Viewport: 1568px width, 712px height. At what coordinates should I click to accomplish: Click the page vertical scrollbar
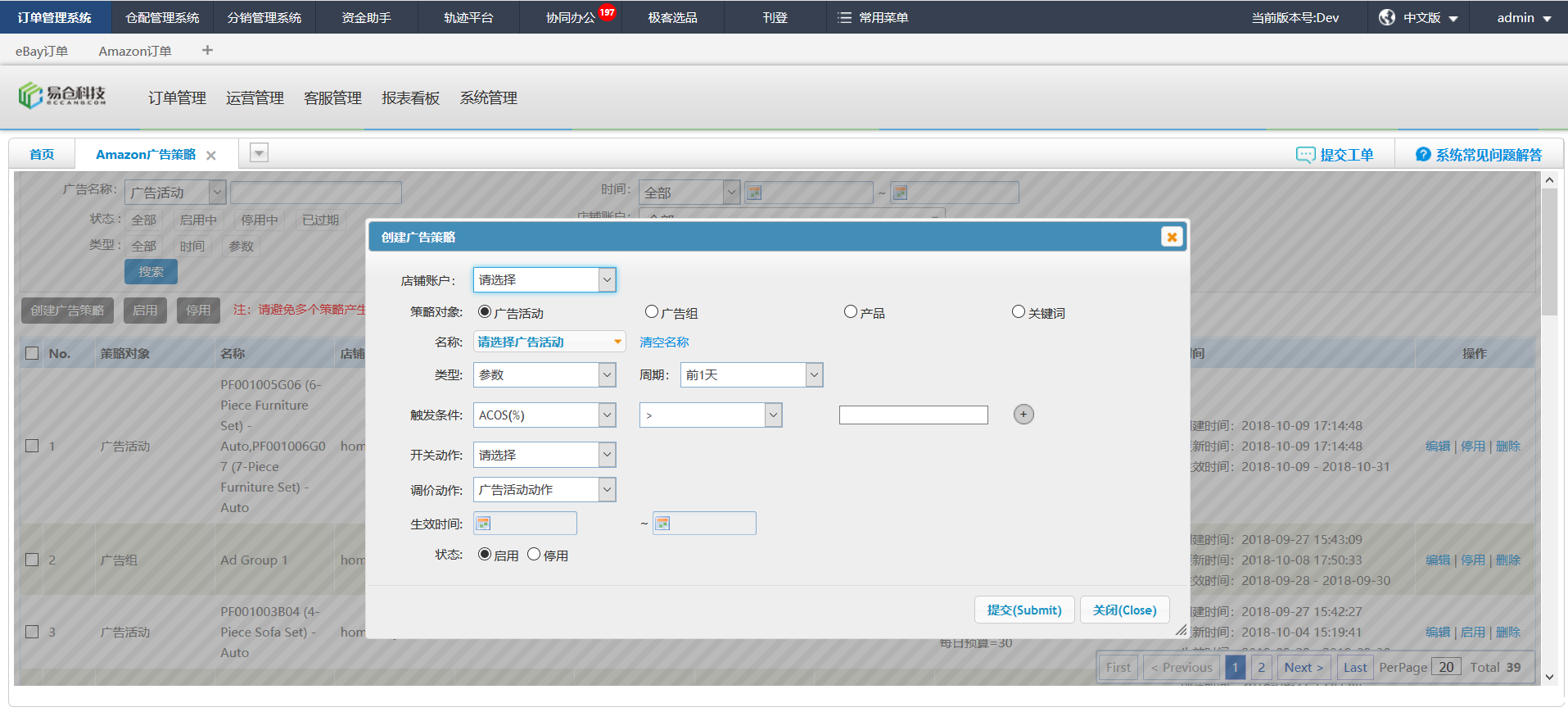(1548, 252)
